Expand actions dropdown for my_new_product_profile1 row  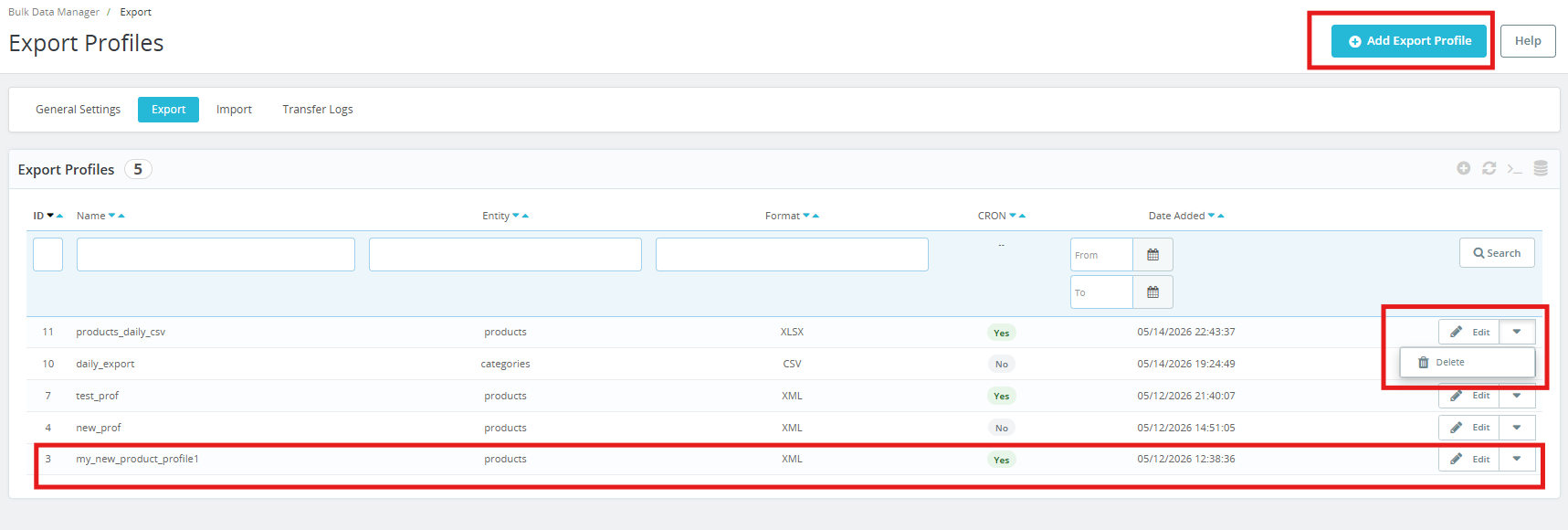(1517, 459)
